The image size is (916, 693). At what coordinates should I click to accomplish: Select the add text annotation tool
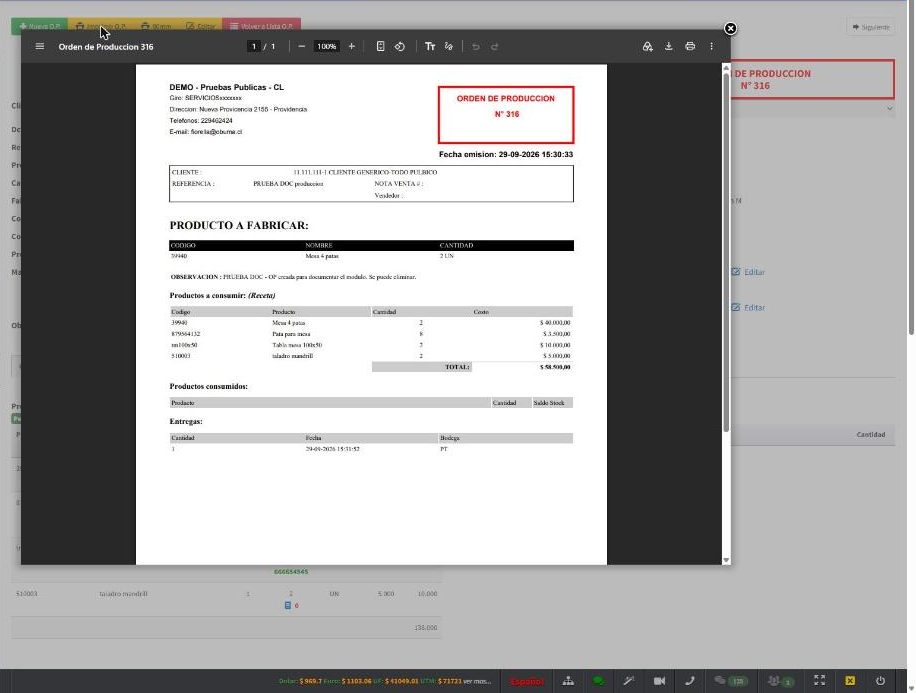tap(430, 46)
